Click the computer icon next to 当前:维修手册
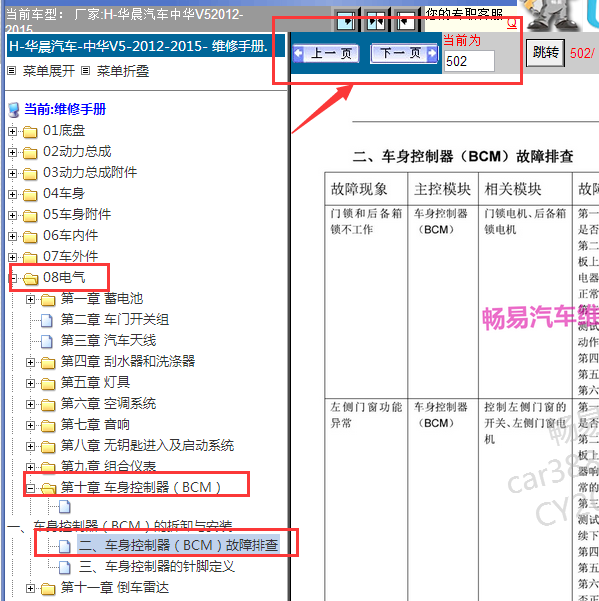 click(x=14, y=110)
